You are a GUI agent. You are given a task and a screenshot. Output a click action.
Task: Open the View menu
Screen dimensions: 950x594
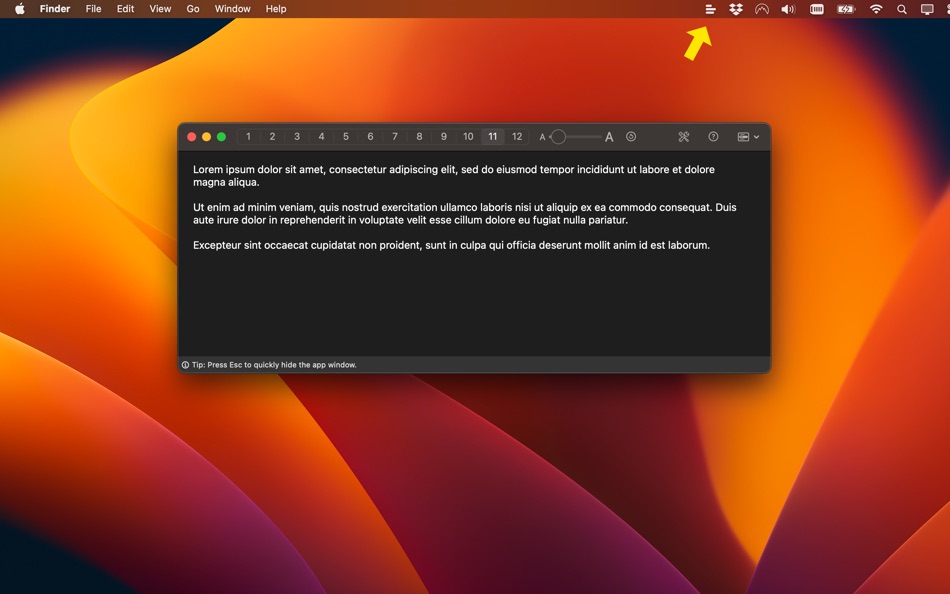(160, 9)
